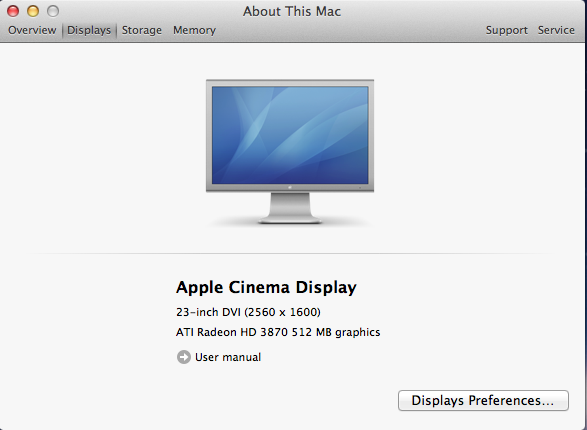Click the Displays Preferences button
The image size is (587, 430).
coord(483,400)
